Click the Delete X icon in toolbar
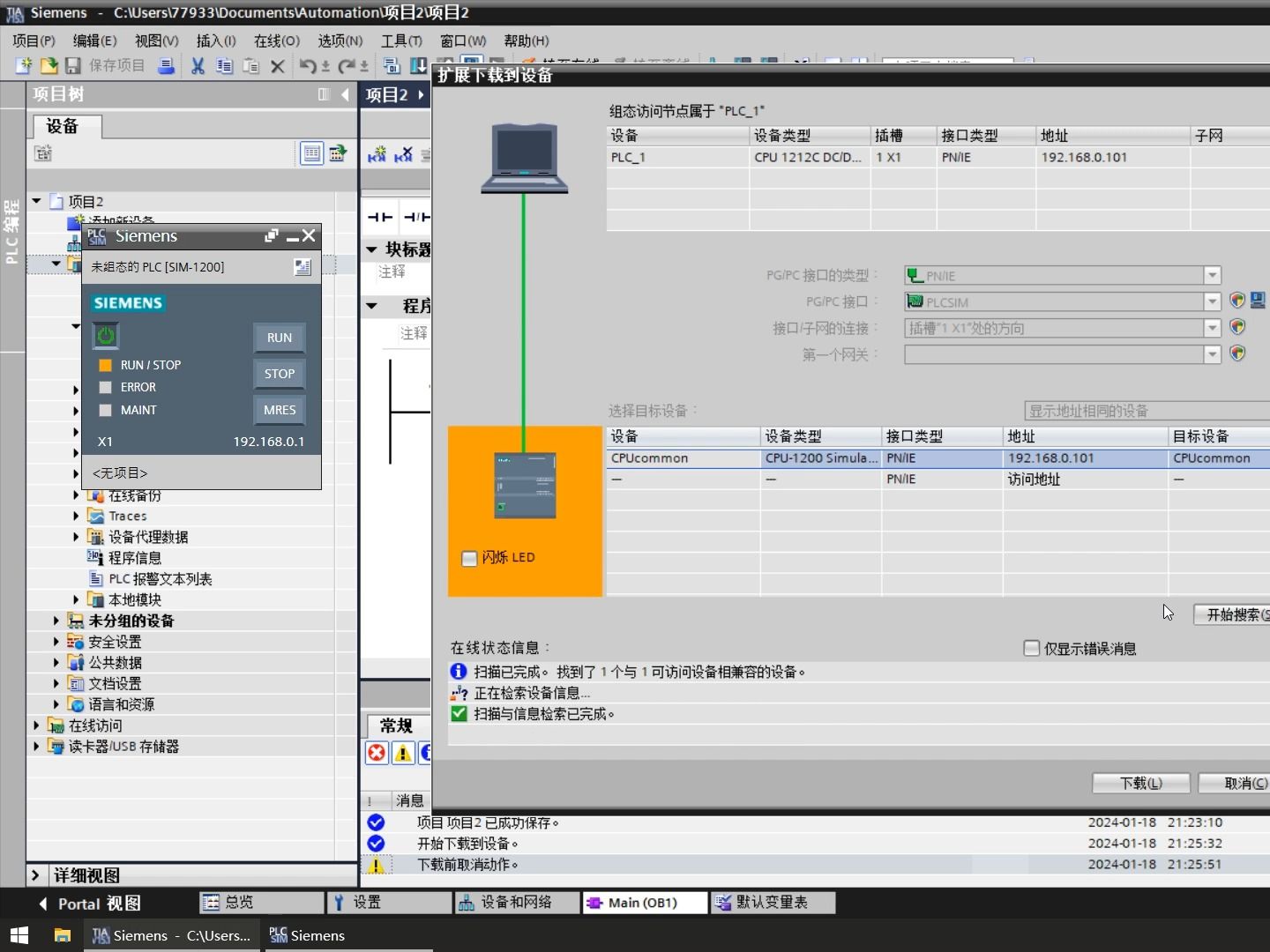Screen dimensions: 1270x952 277,66
